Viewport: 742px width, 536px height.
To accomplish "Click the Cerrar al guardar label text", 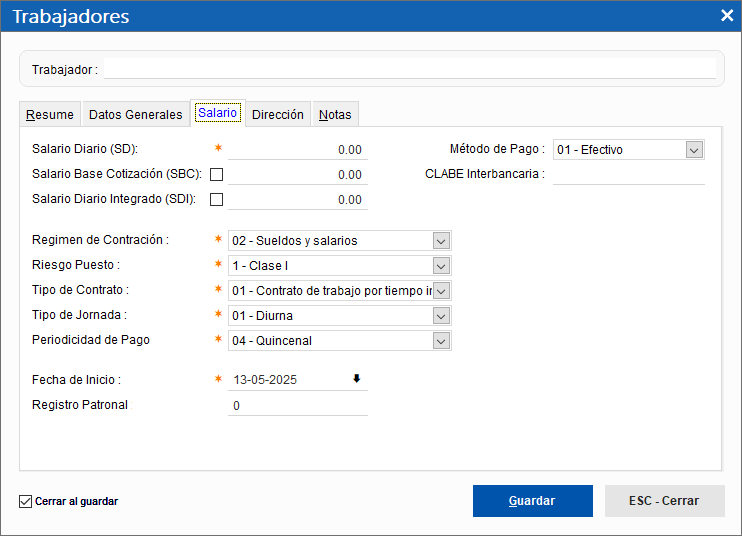I will click(76, 501).
